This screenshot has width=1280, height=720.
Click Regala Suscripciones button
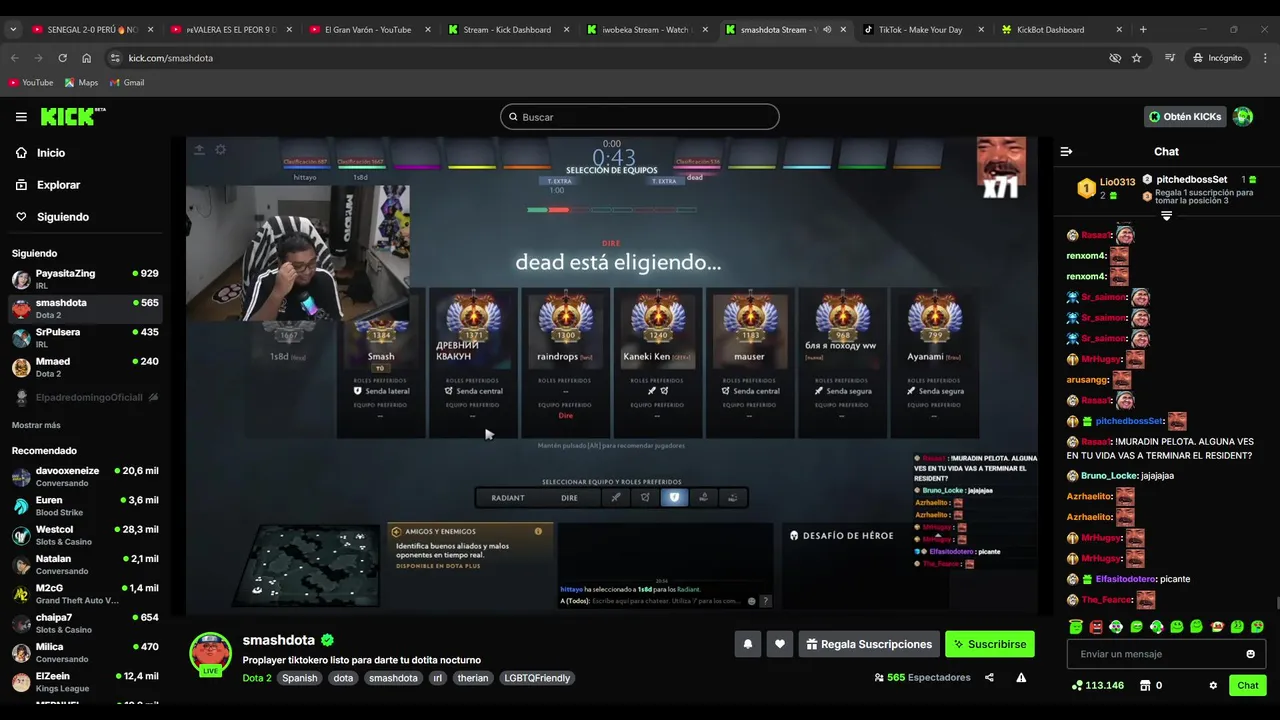(869, 644)
